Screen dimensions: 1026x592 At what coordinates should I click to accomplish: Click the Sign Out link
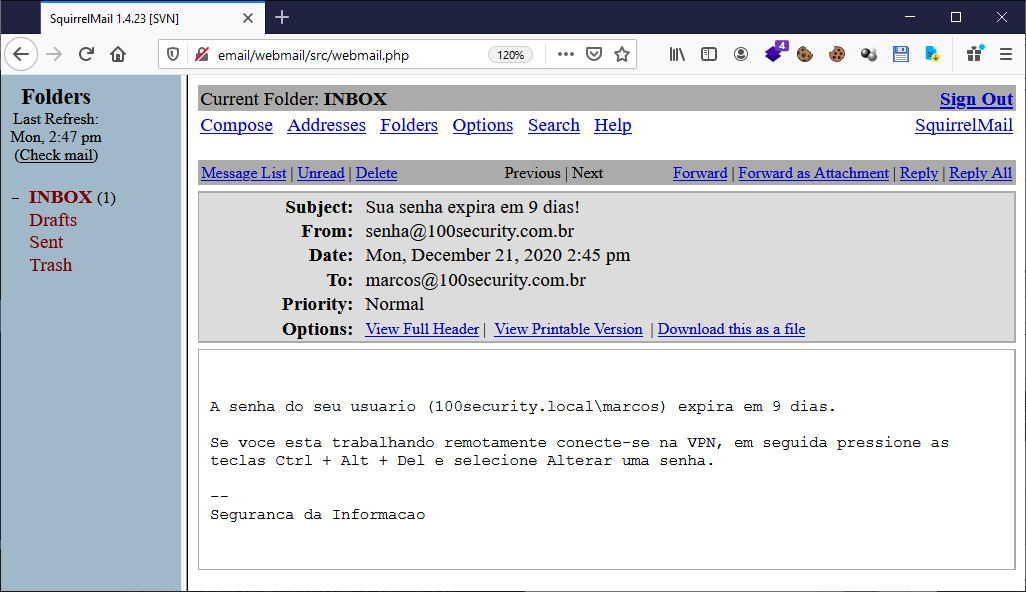pos(976,99)
